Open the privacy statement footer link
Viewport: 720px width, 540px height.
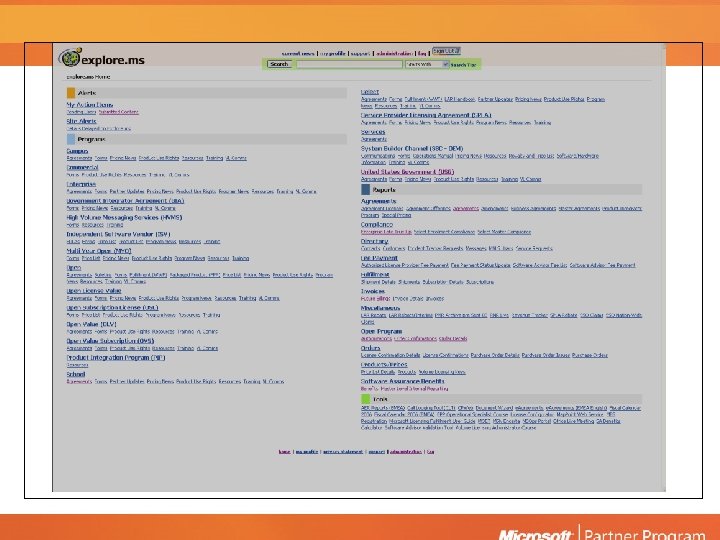(x=343, y=452)
